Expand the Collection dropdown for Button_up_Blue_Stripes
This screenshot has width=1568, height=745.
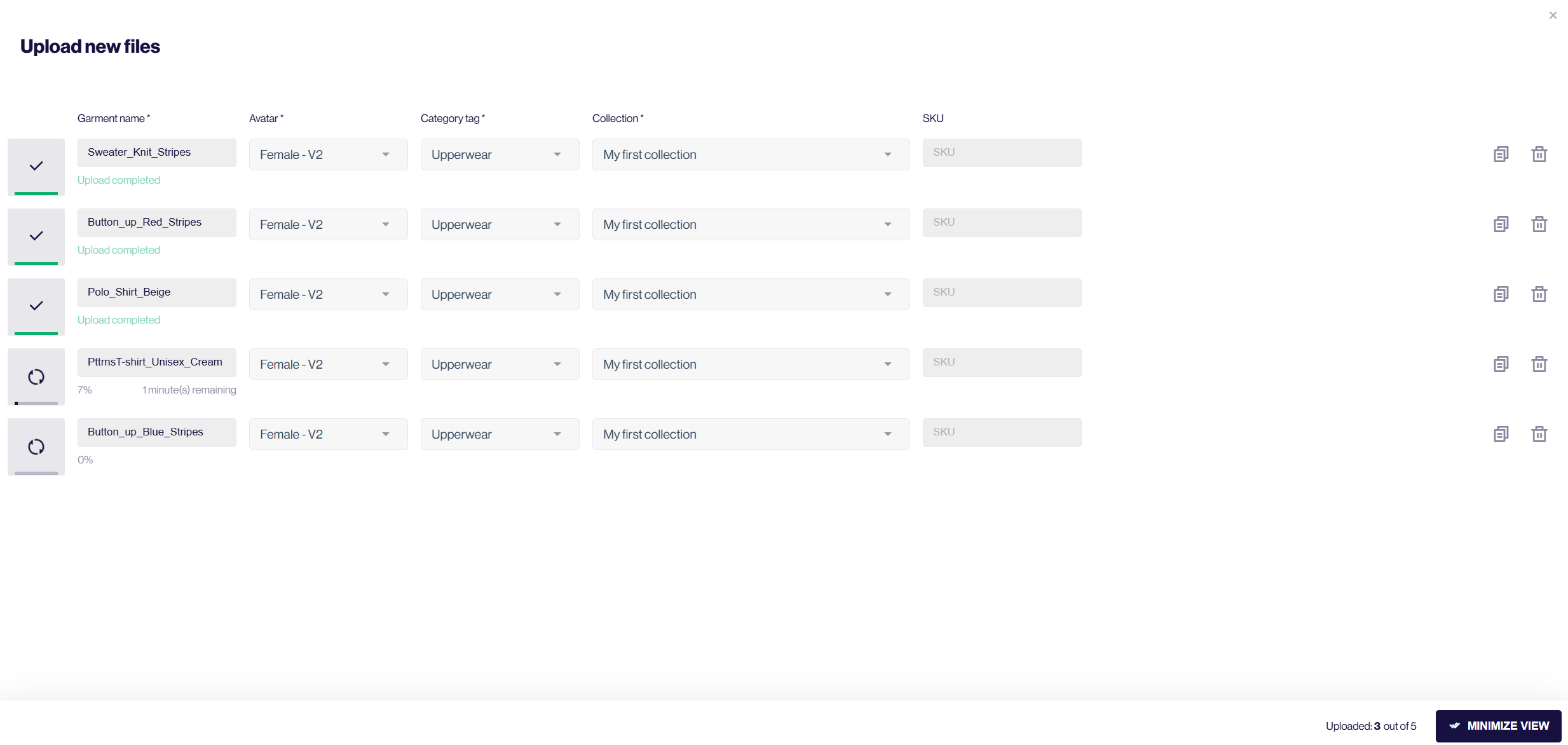[x=886, y=433]
